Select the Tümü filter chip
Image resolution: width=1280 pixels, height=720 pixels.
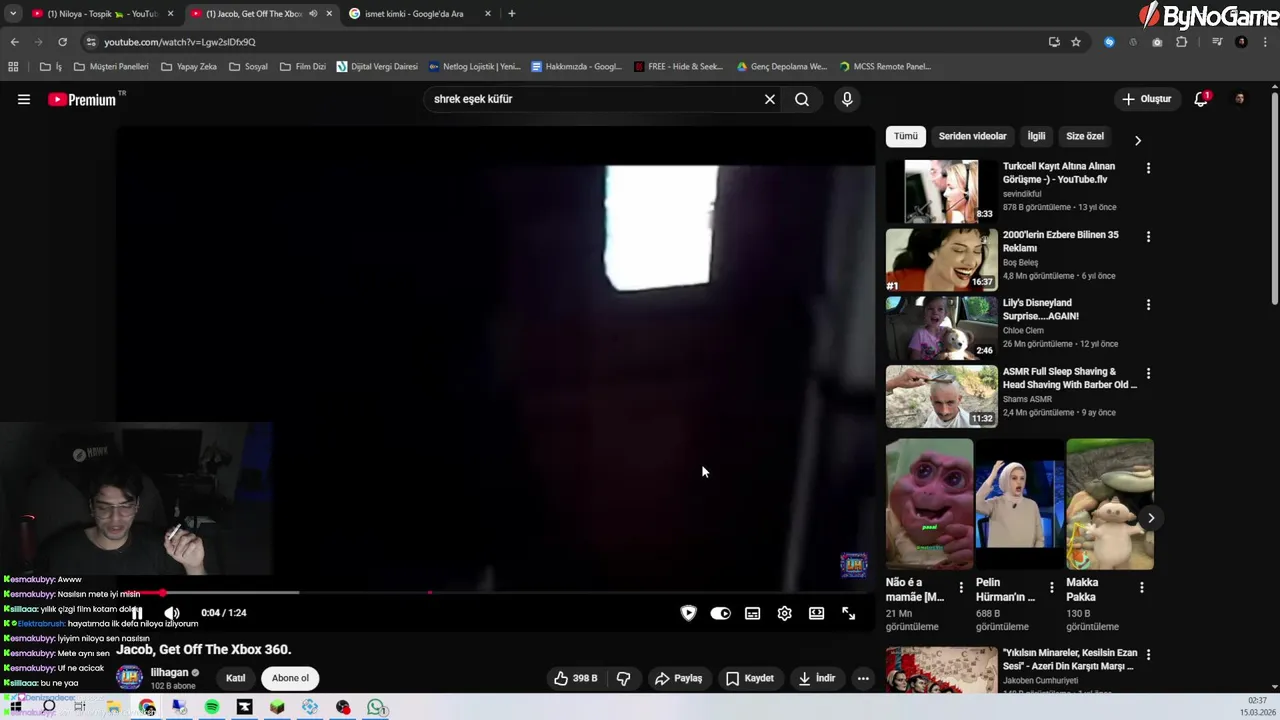coord(906,136)
